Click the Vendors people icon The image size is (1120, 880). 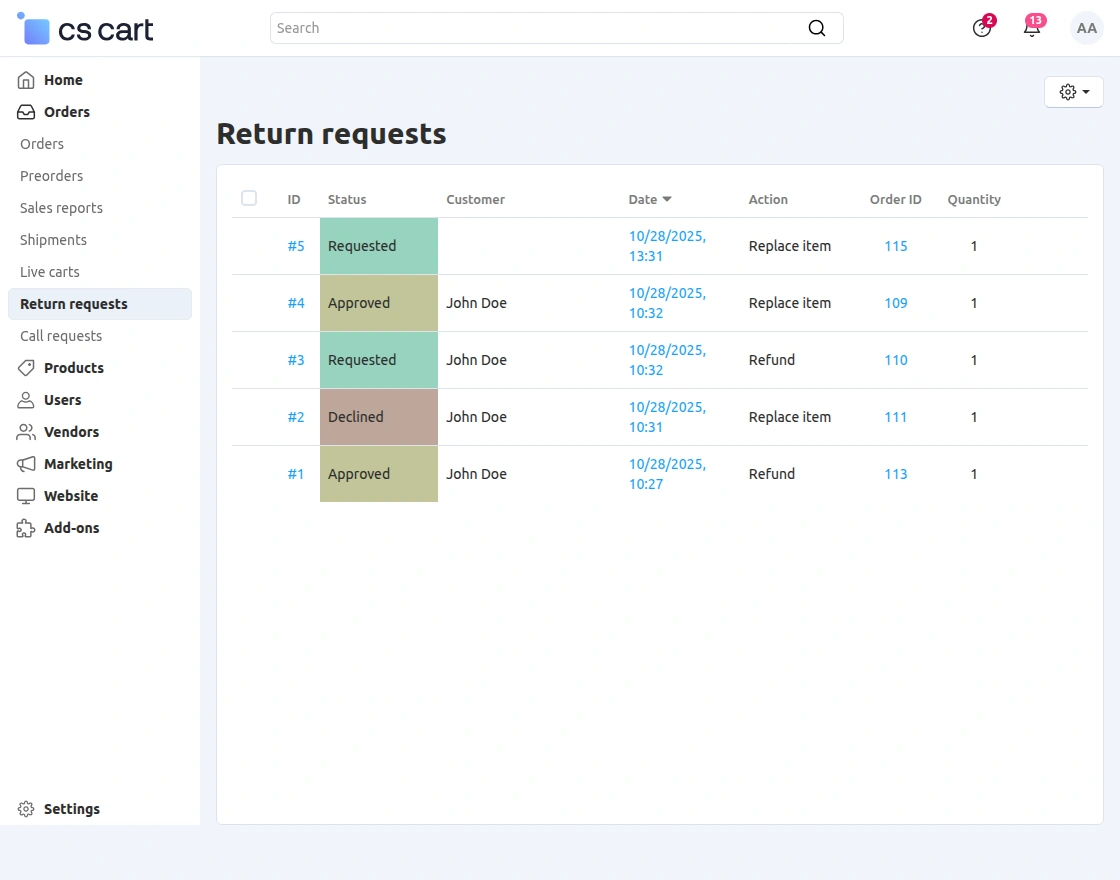[x=26, y=432]
